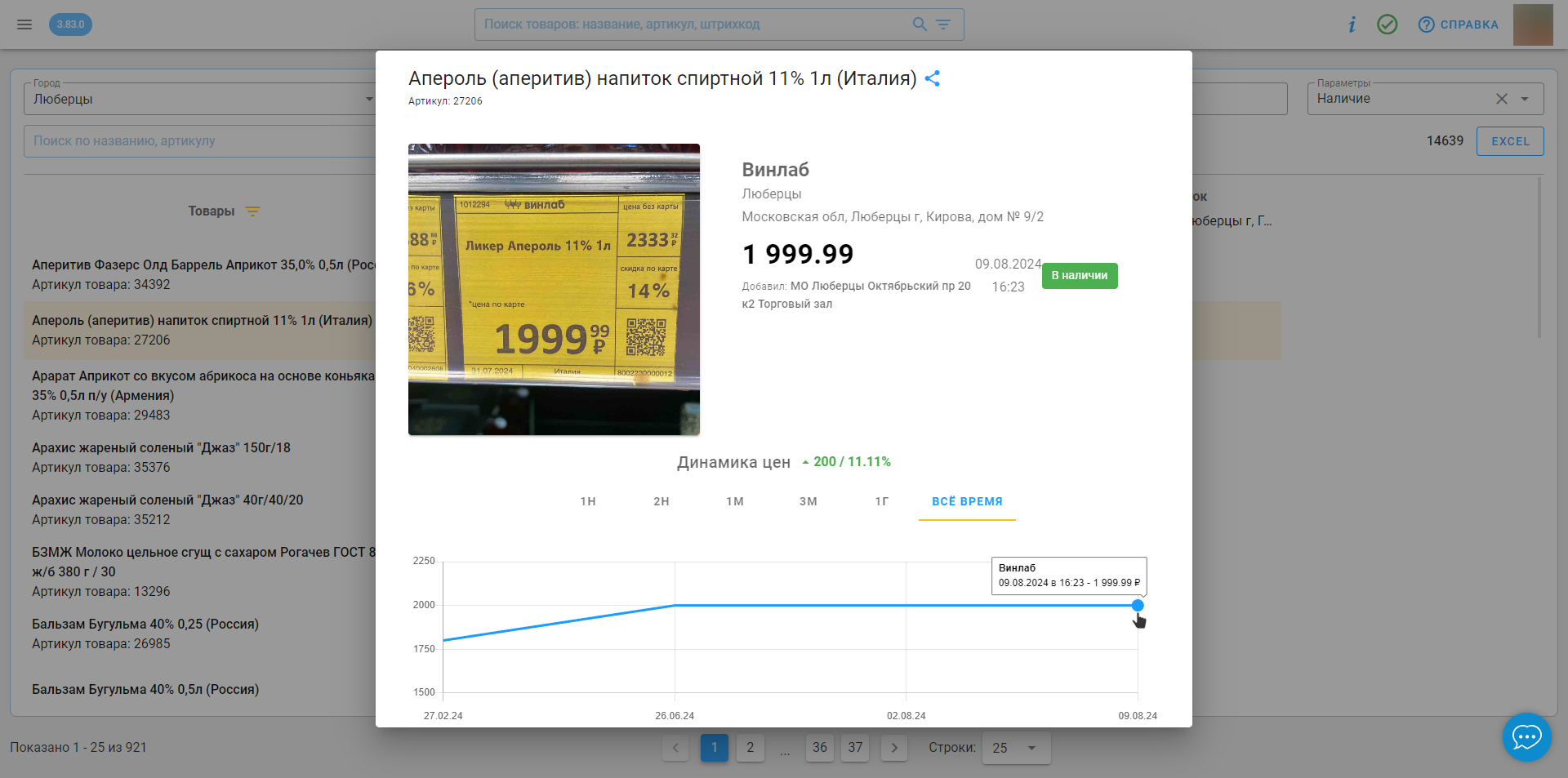Open rows per page dropdown showing 25

pyautogui.click(x=1016, y=748)
